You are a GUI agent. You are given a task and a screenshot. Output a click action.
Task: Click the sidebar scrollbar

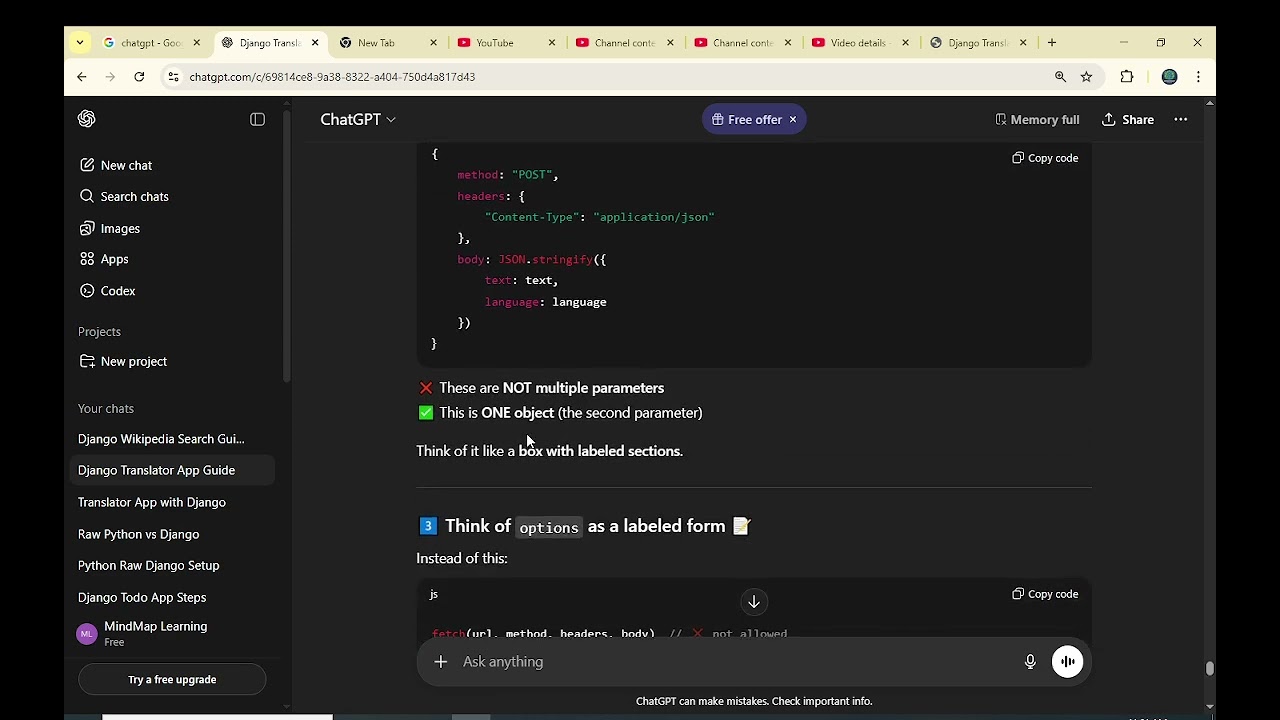click(x=288, y=247)
